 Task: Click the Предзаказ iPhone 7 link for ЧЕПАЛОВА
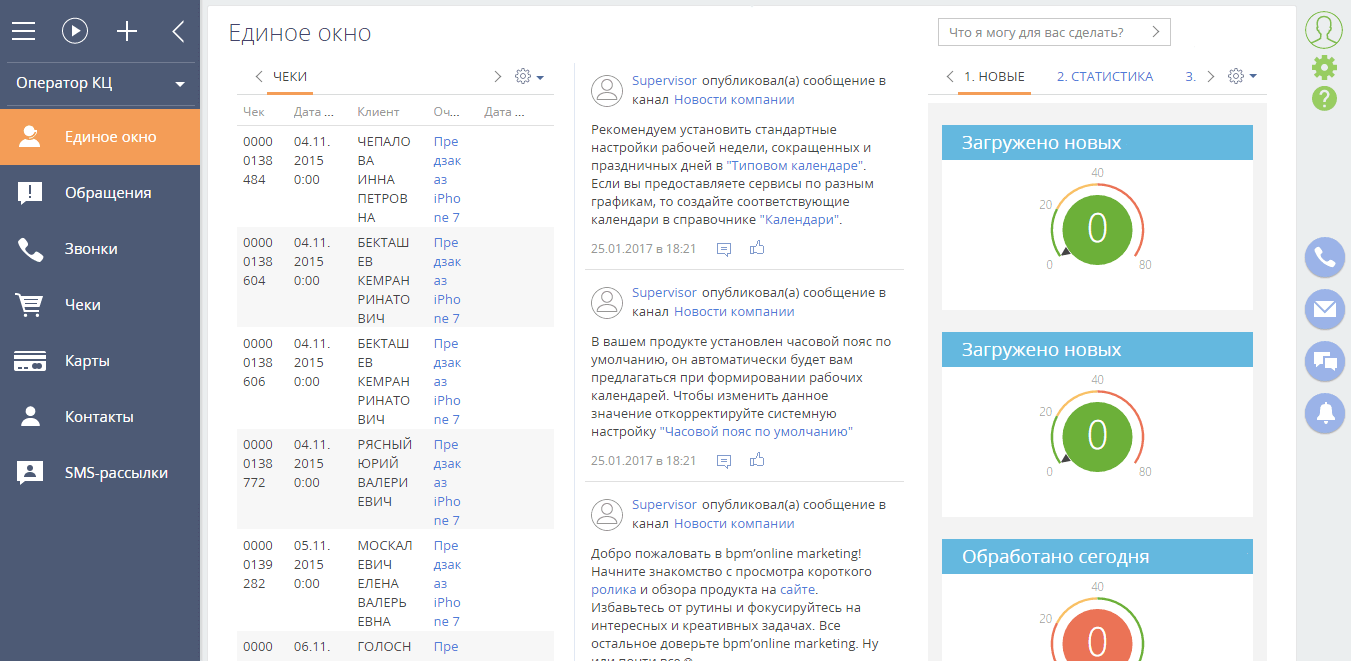pyautogui.click(x=447, y=180)
